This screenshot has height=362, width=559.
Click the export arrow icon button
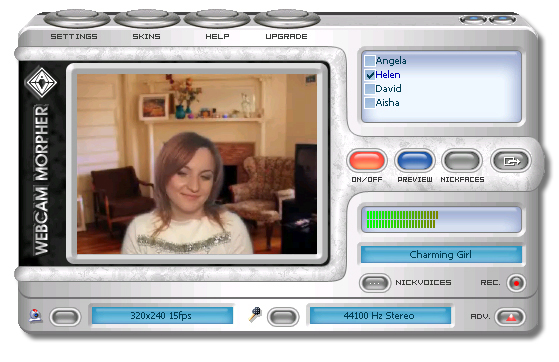(x=511, y=161)
